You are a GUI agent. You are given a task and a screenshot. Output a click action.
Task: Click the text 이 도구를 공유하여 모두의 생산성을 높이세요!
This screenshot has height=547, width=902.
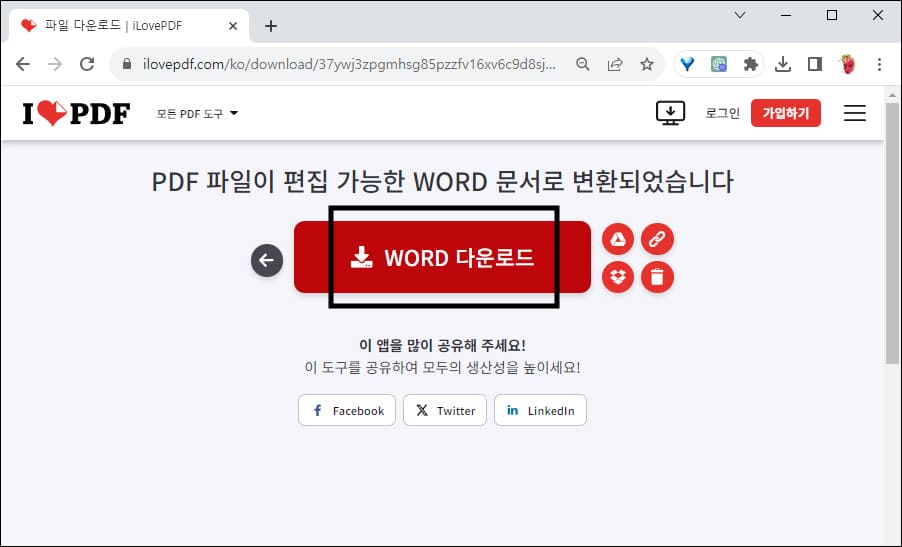coord(442,368)
